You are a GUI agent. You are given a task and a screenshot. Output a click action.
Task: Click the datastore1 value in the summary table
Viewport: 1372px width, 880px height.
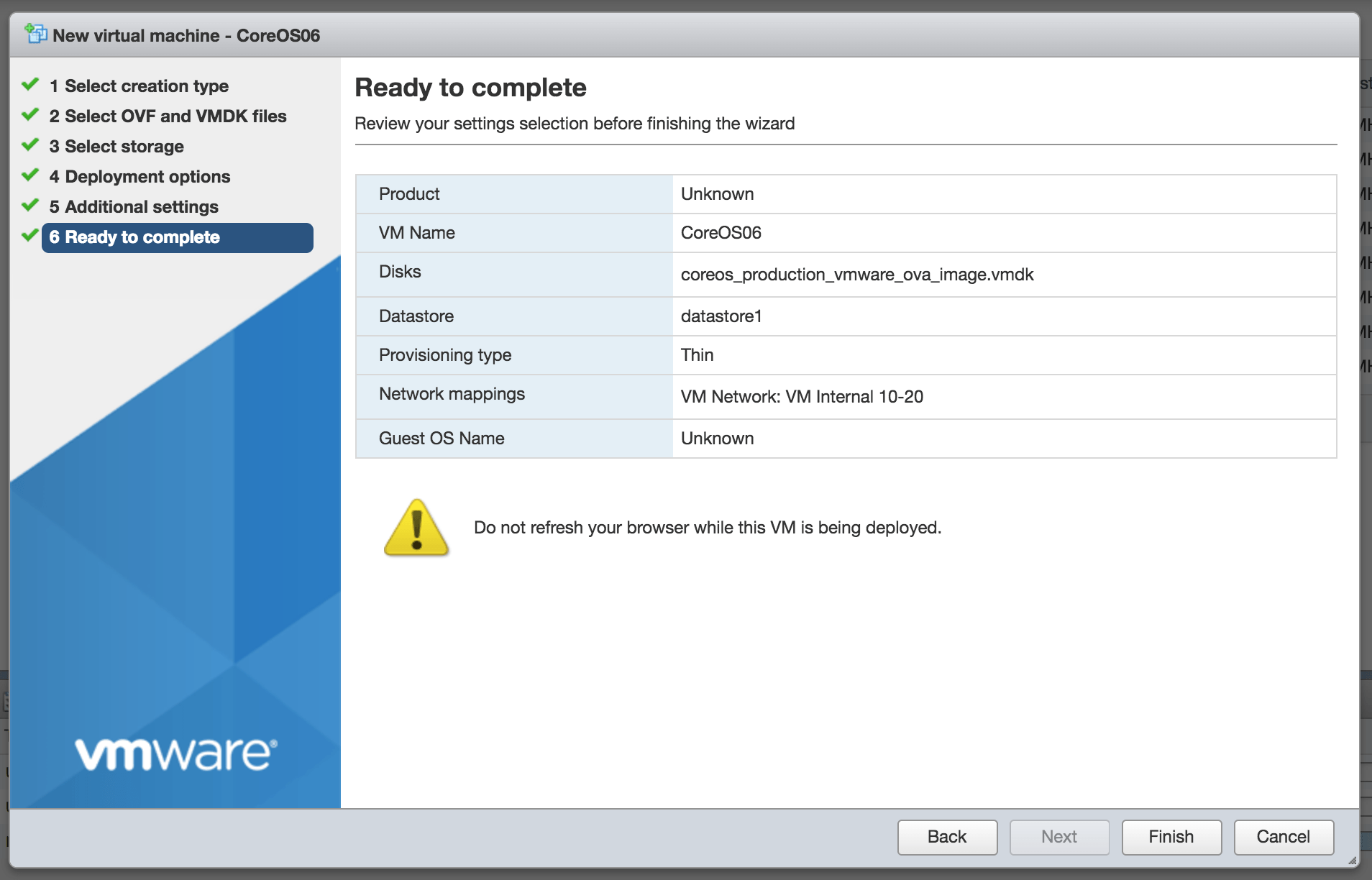(721, 316)
